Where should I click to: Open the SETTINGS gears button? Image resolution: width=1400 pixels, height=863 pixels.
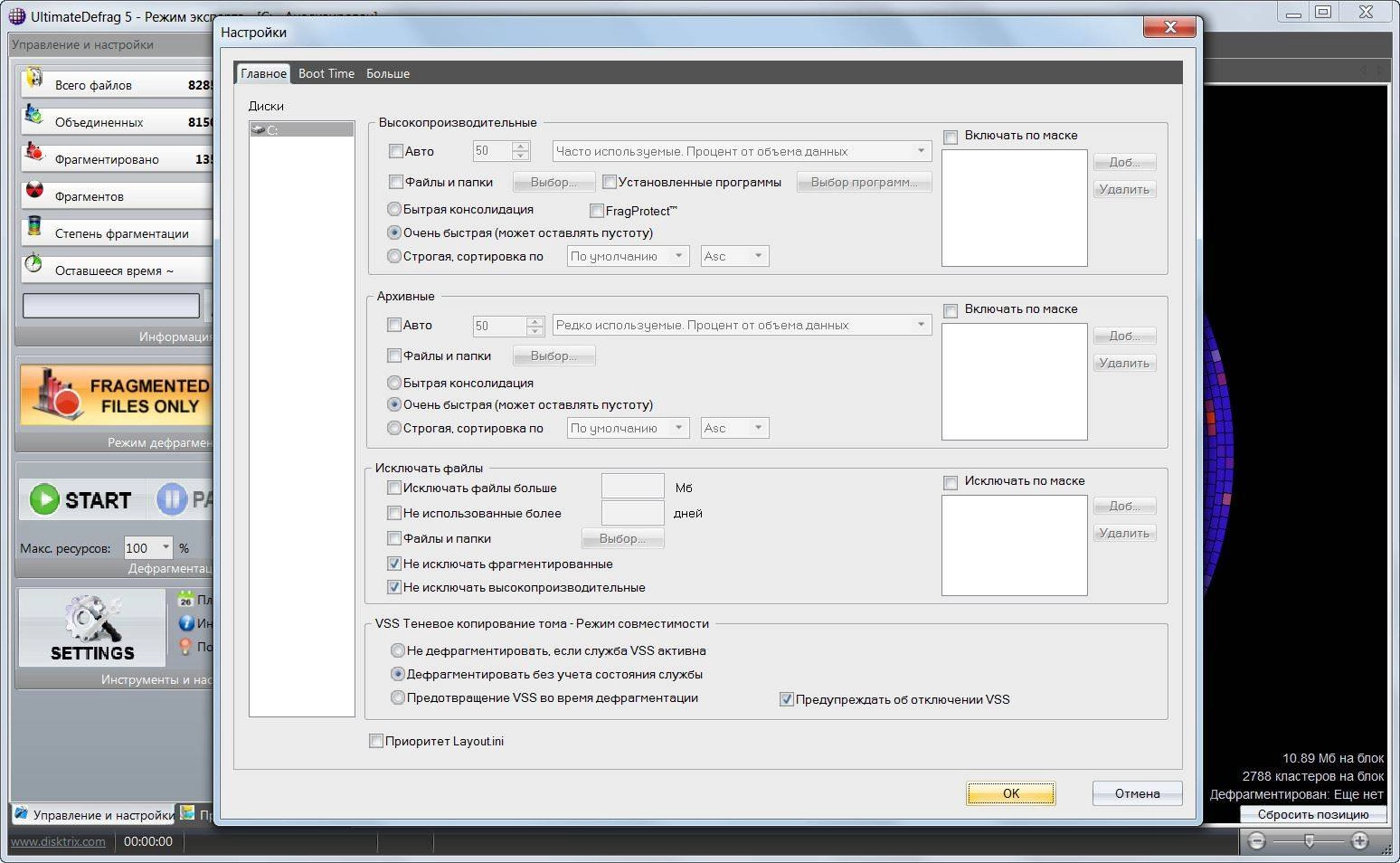92,628
